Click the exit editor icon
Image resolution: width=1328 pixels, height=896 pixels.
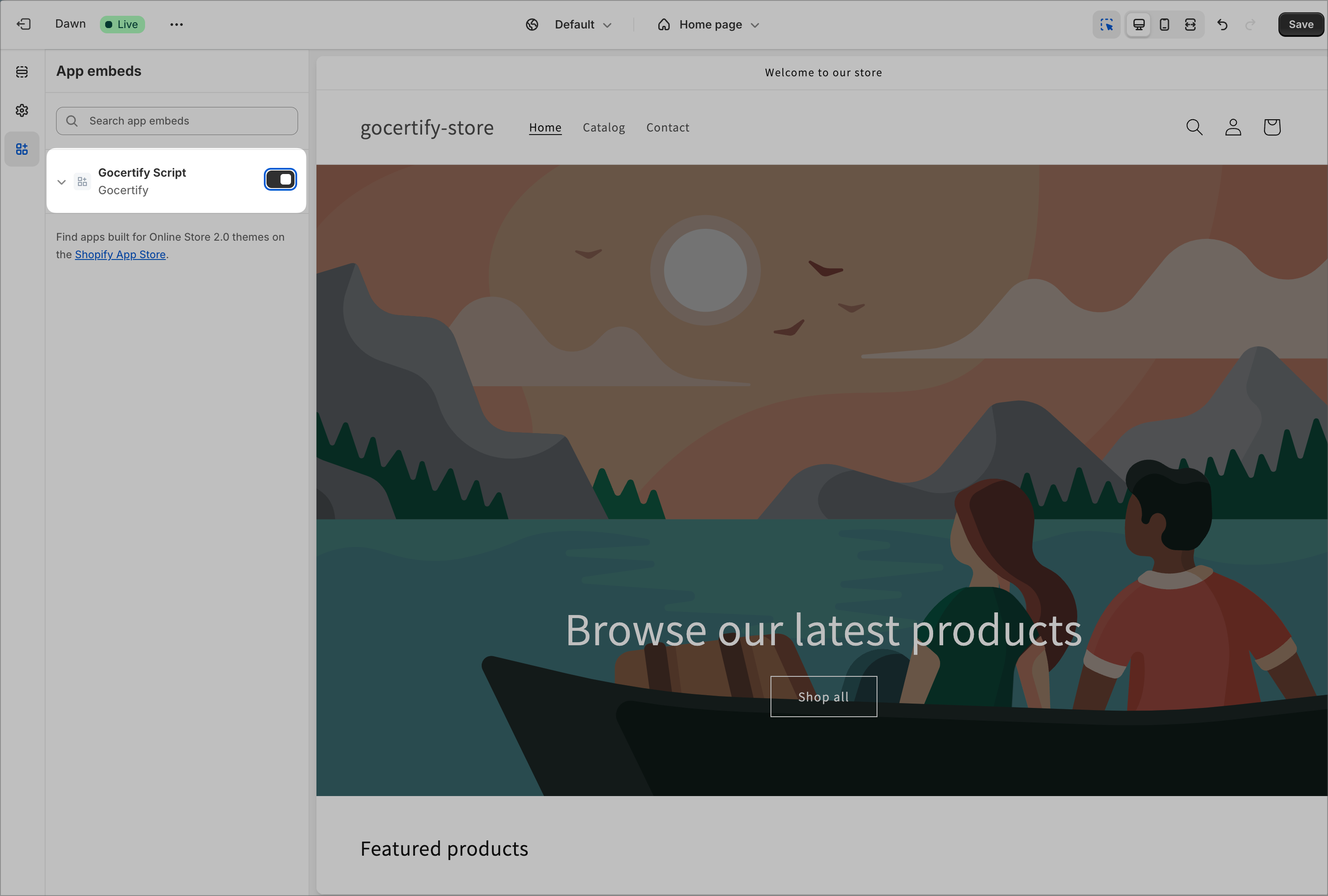coord(23,24)
